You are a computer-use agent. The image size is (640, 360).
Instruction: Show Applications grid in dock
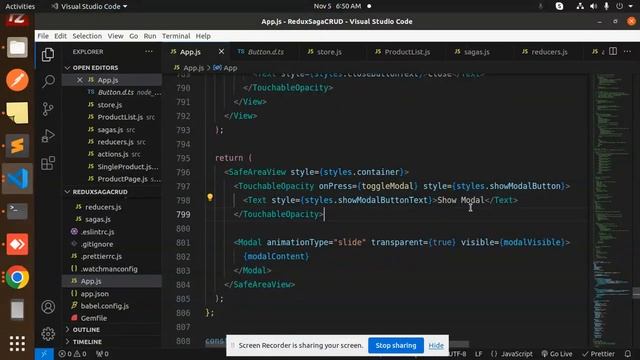(x=17, y=343)
